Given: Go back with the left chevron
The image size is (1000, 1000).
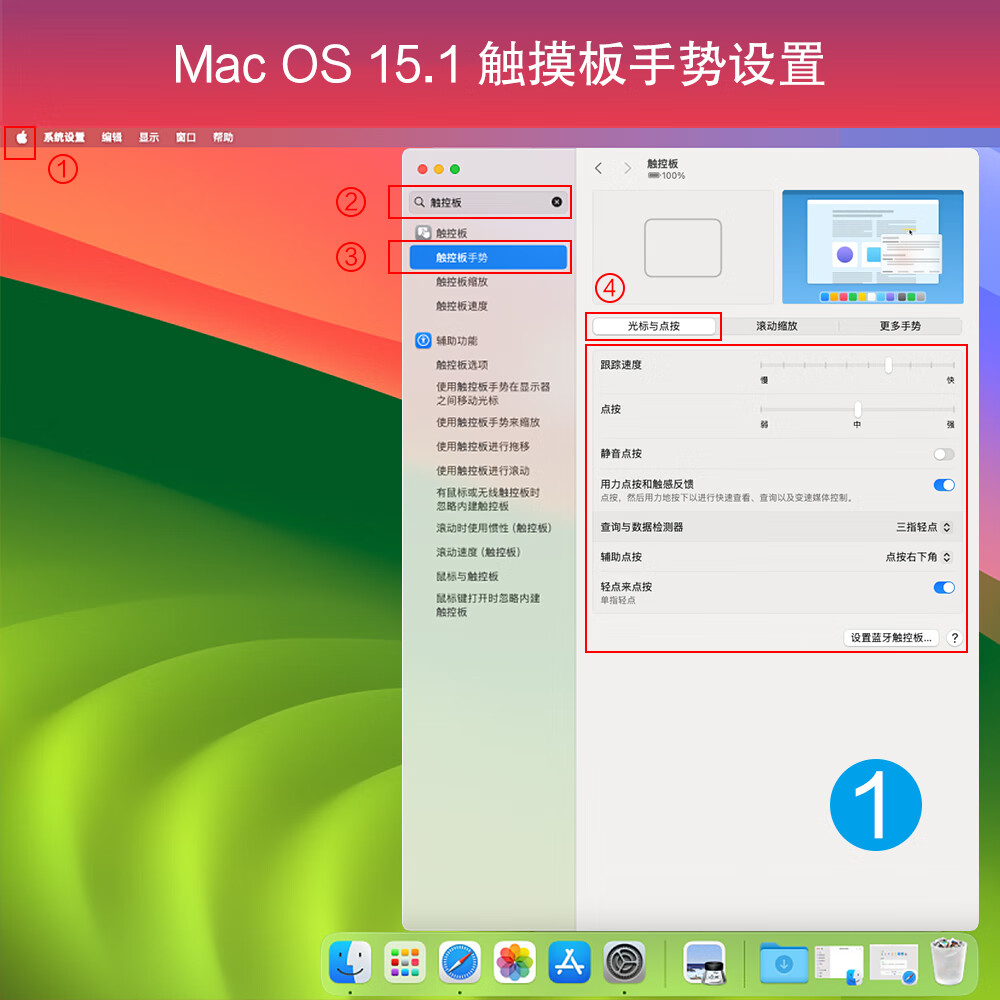Looking at the screenshot, I should (x=598, y=168).
